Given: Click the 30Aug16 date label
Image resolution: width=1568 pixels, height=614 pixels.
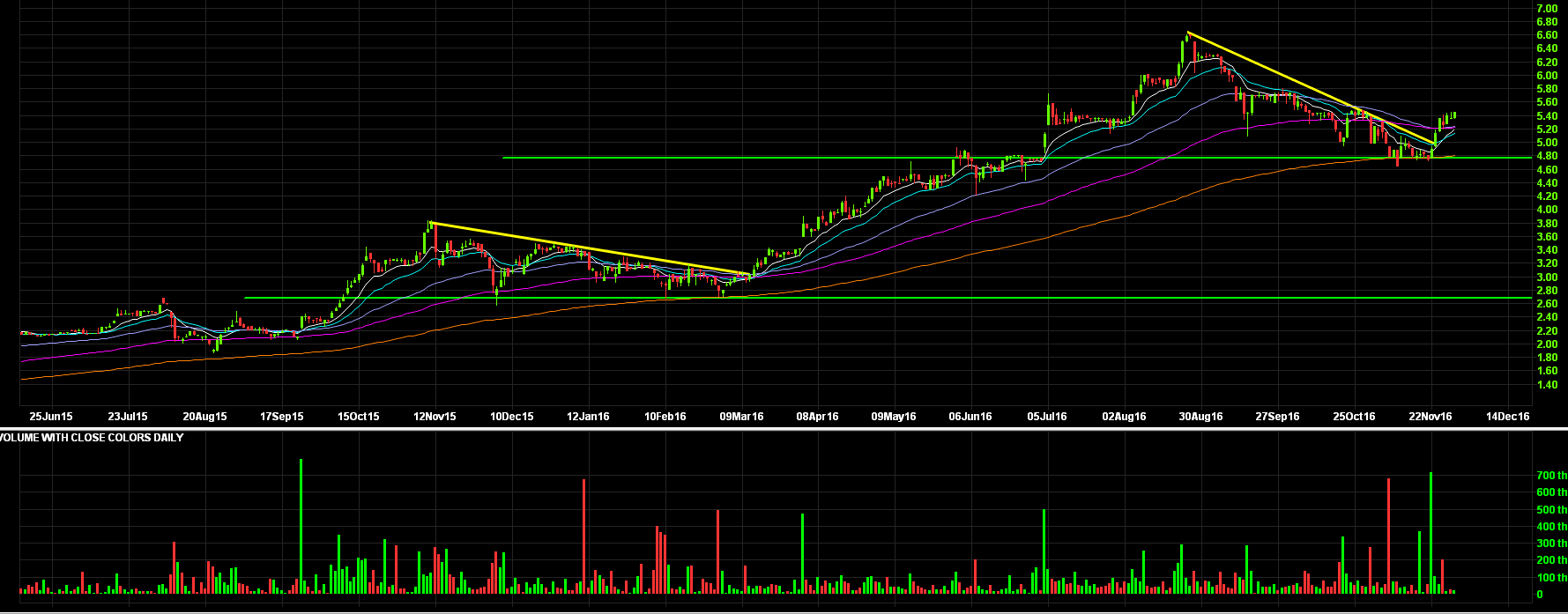Looking at the screenshot, I should point(1201,417).
